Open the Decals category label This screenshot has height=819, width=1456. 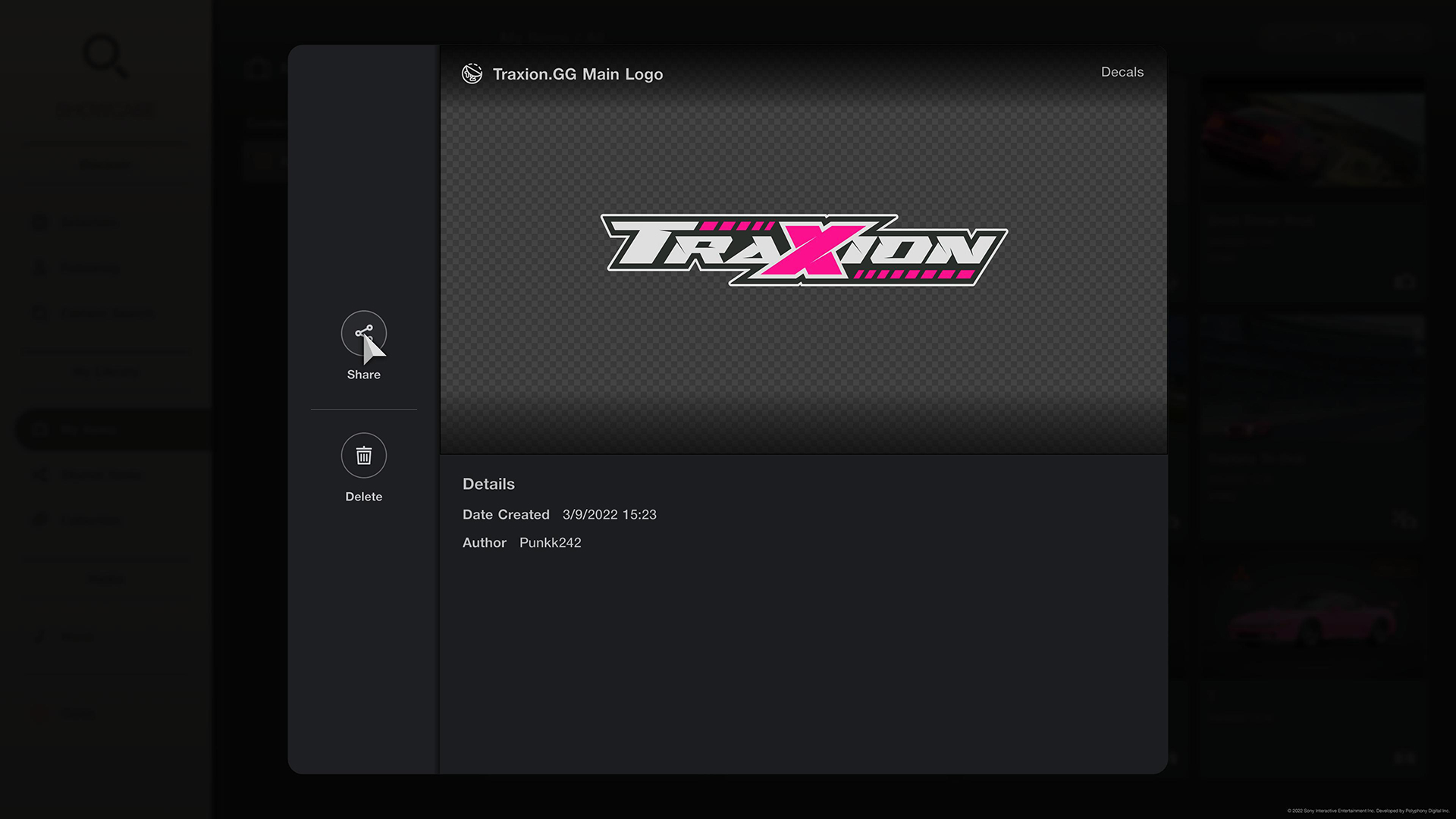(x=1122, y=71)
